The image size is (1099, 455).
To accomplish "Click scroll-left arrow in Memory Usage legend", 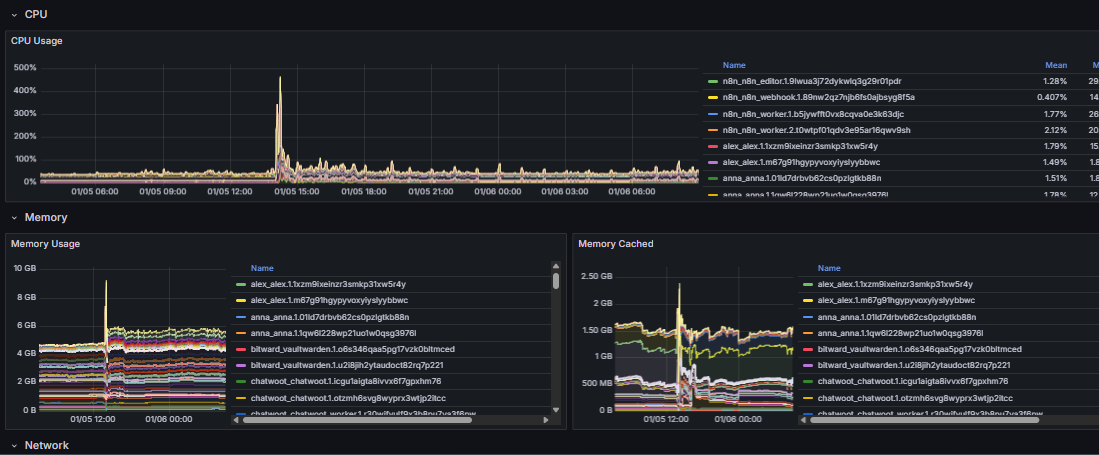I will (x=236, y=420).
